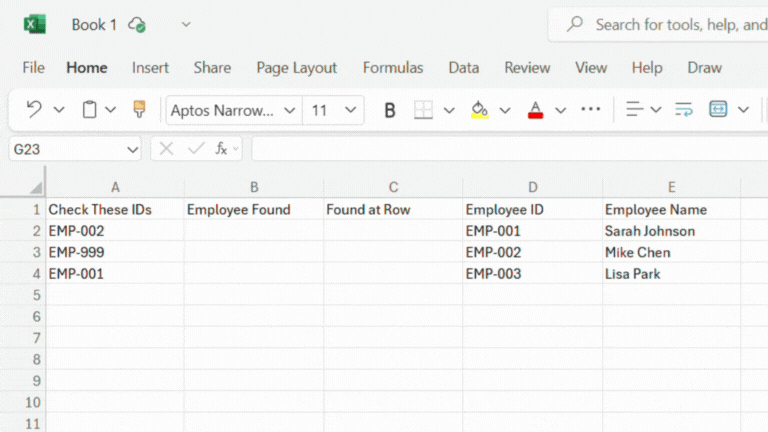Open the Draw tab
The width and height of the screenshot is (768, 432).
[x=704, y=68]
